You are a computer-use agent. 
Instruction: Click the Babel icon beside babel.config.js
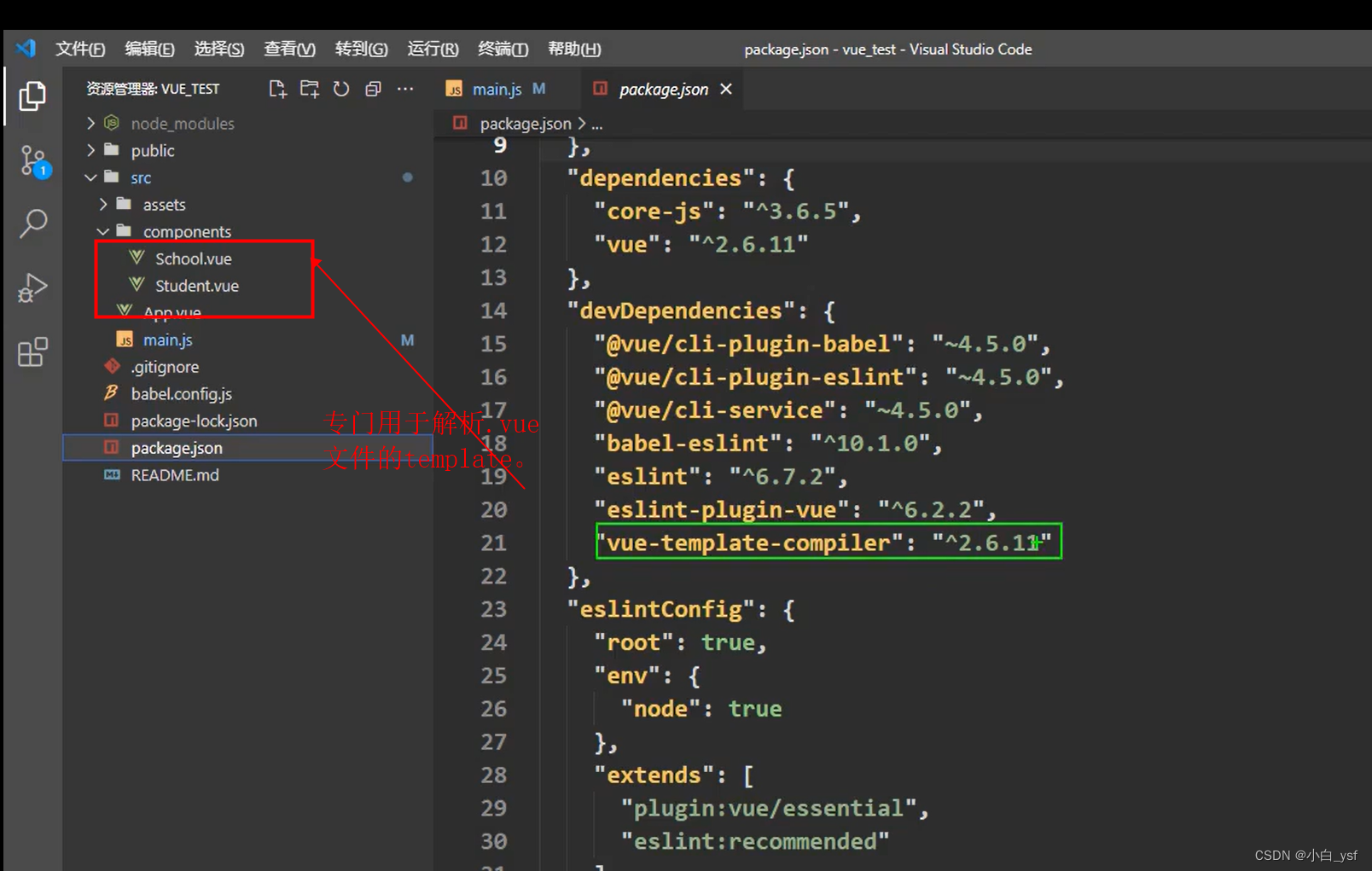pyautogui.click(x=111, y=393)
